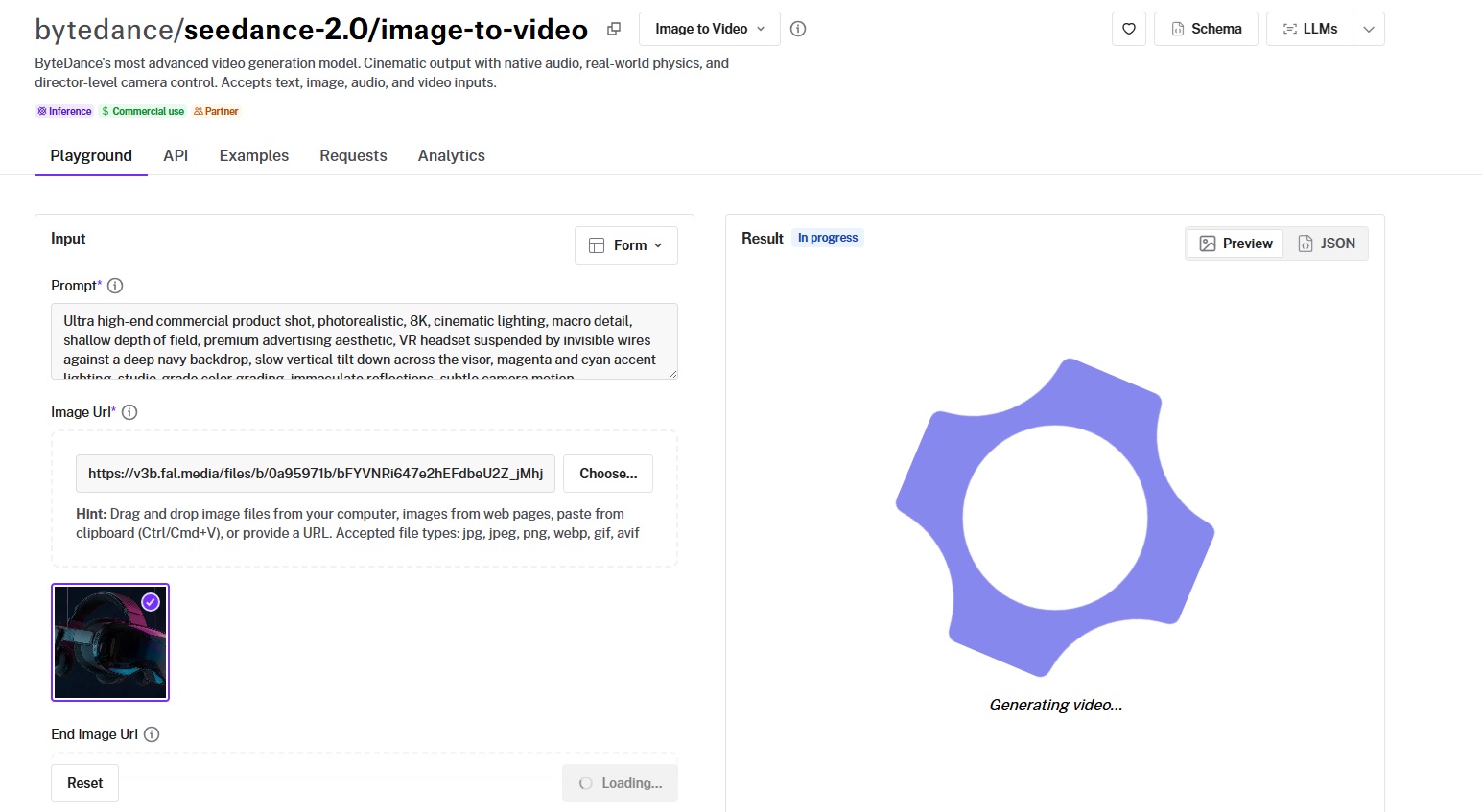Screen dimensions: 1482x812
Task: Click the Choose... file button
Action: 608,474
